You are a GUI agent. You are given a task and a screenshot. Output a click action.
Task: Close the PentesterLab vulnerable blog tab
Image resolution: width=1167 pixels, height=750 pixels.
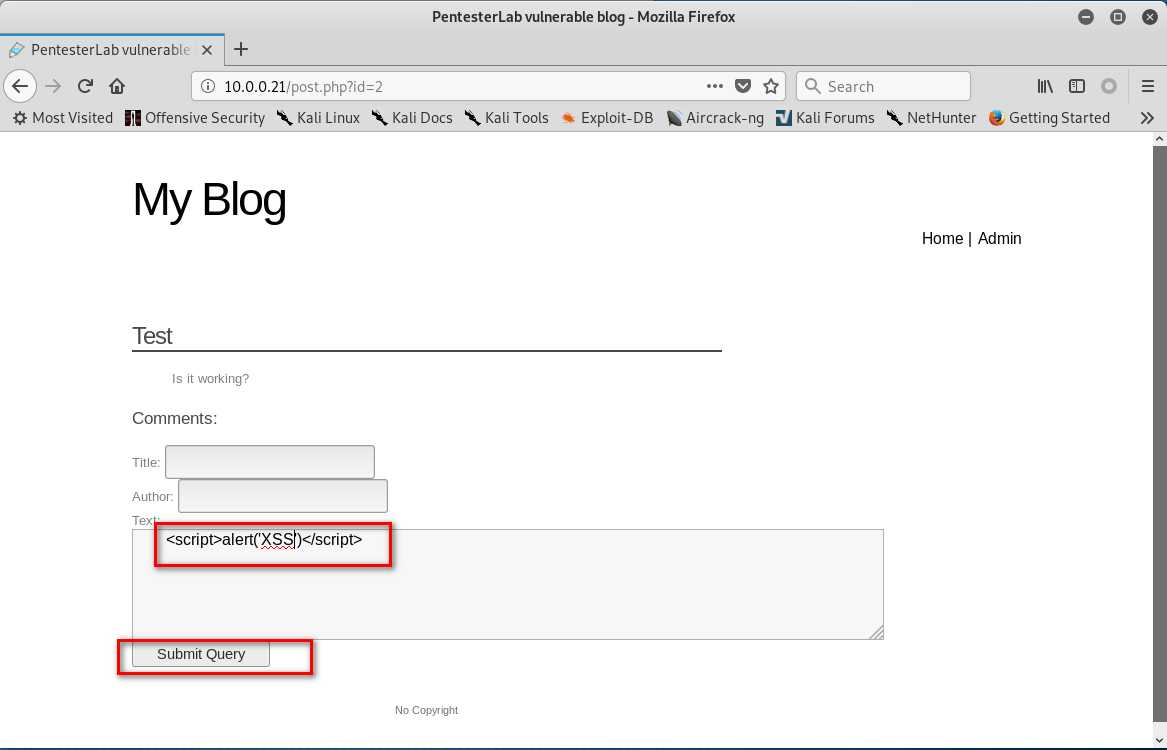207,50
